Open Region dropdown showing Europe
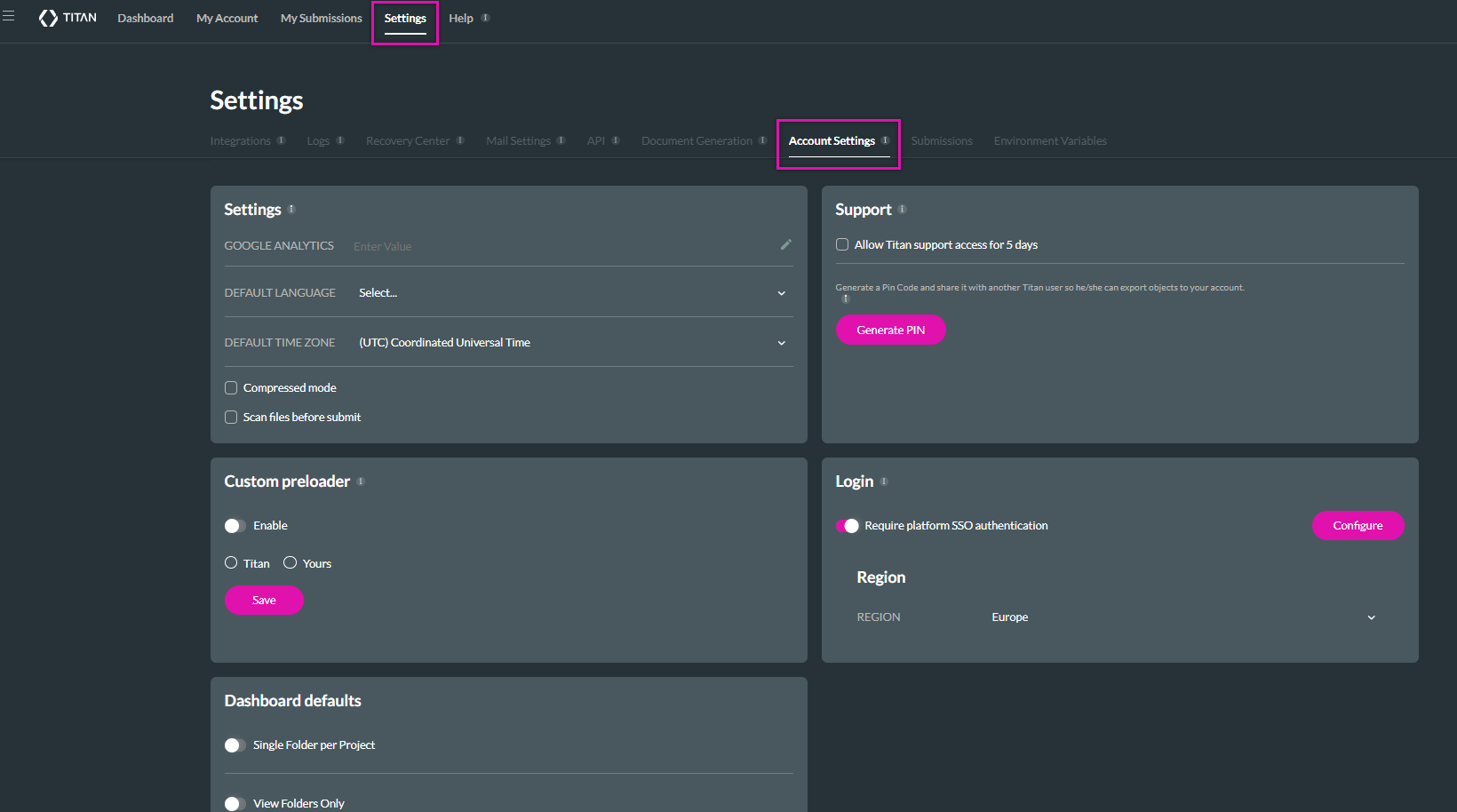 1185,617
